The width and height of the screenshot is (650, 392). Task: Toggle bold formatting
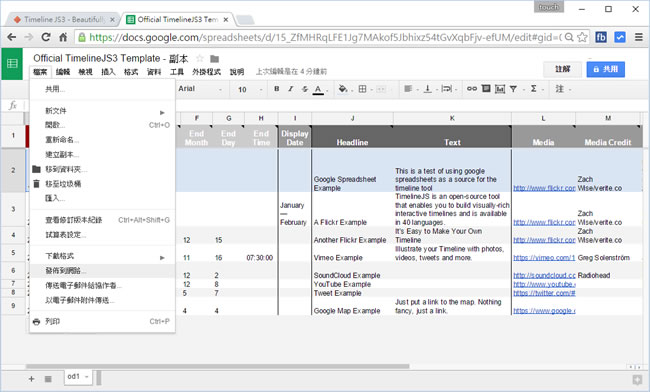[276, 89]
